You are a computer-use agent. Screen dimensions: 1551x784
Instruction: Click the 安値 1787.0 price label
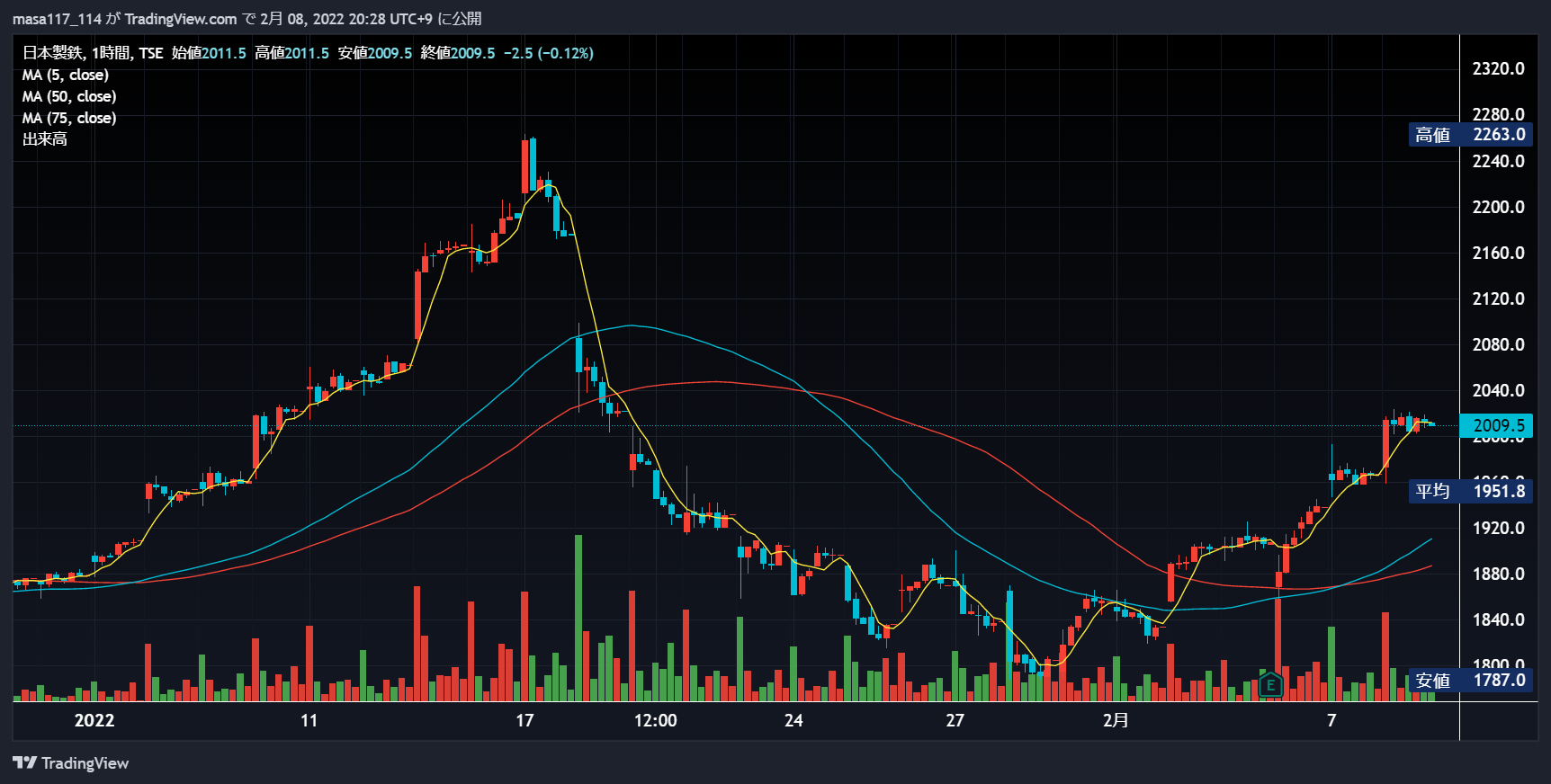(1470, 681)
